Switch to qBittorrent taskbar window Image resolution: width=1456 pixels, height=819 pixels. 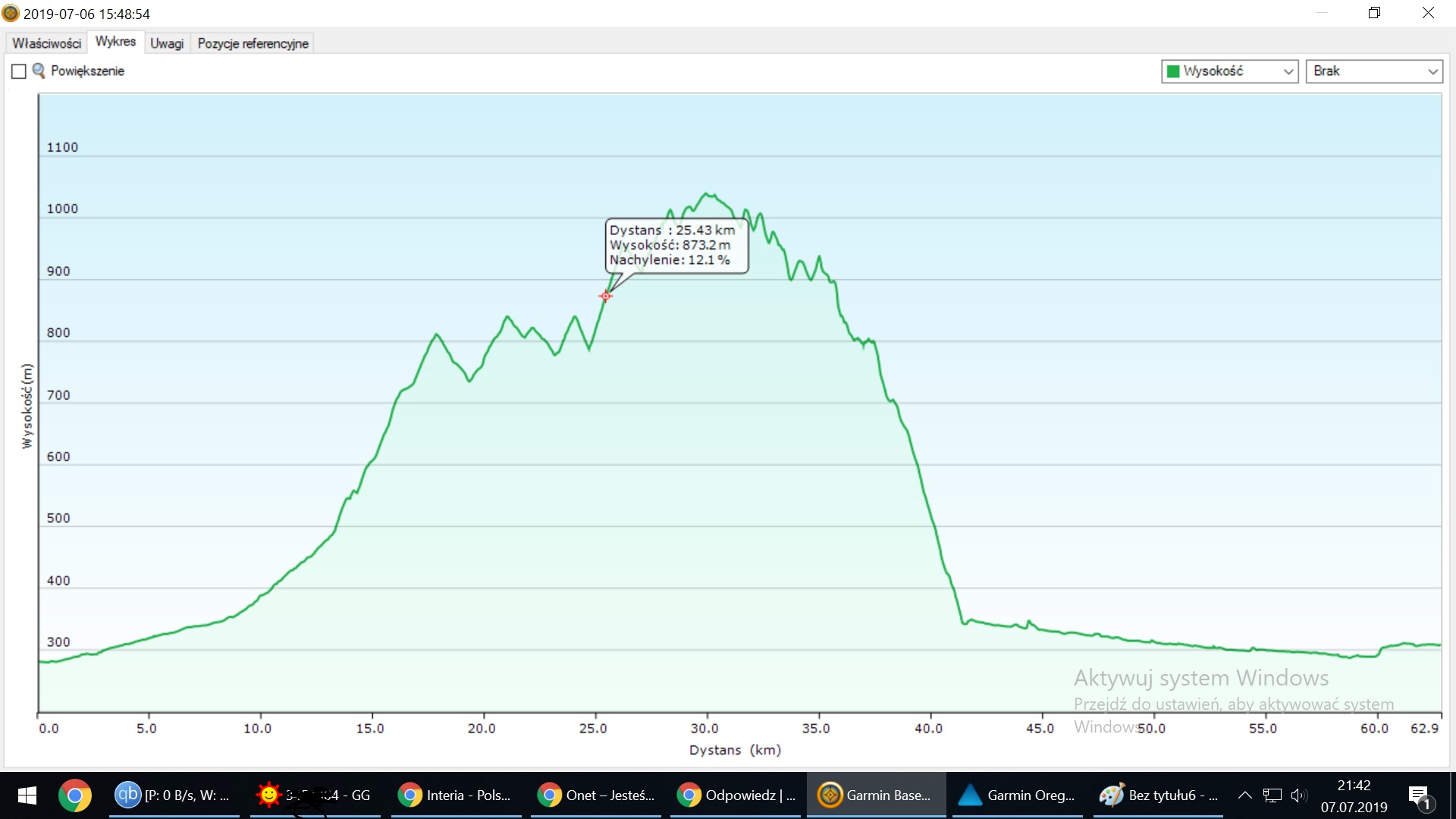coord(174,795)
